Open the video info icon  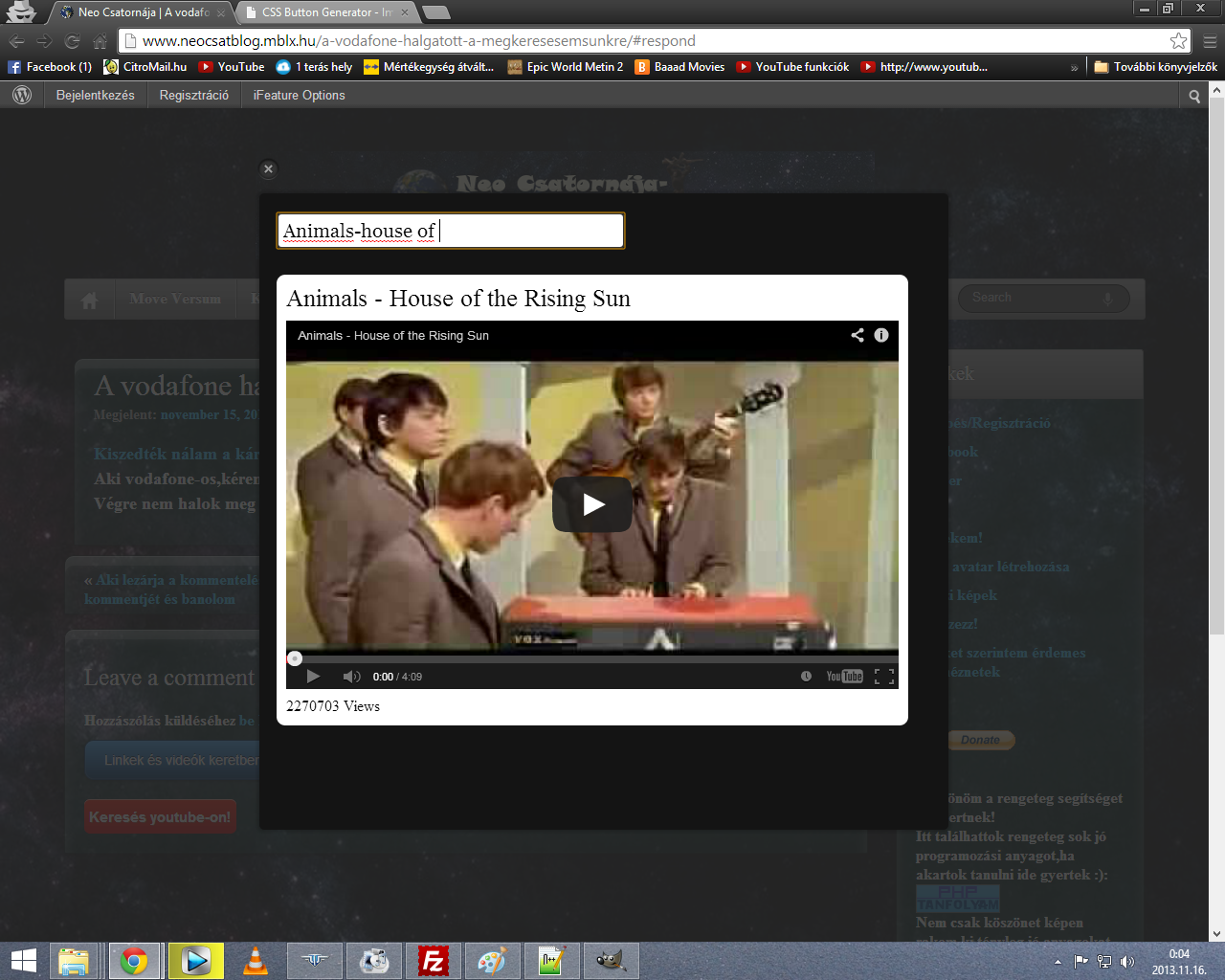click(881, 335)
